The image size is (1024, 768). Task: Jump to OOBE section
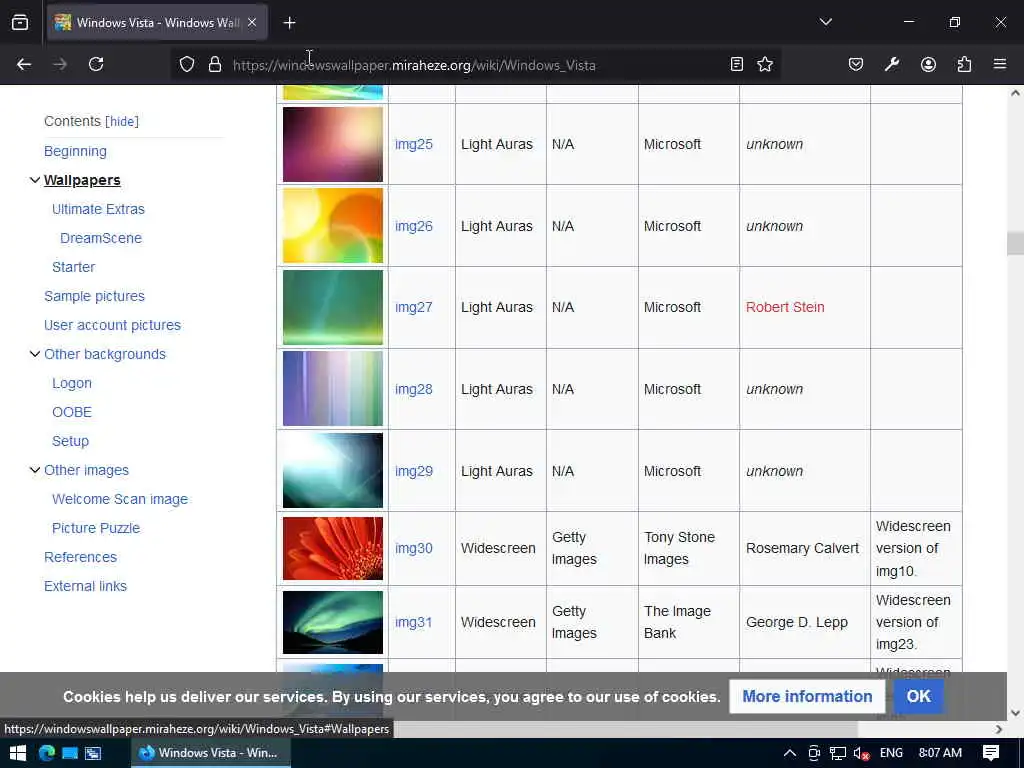tap(72, 412)
